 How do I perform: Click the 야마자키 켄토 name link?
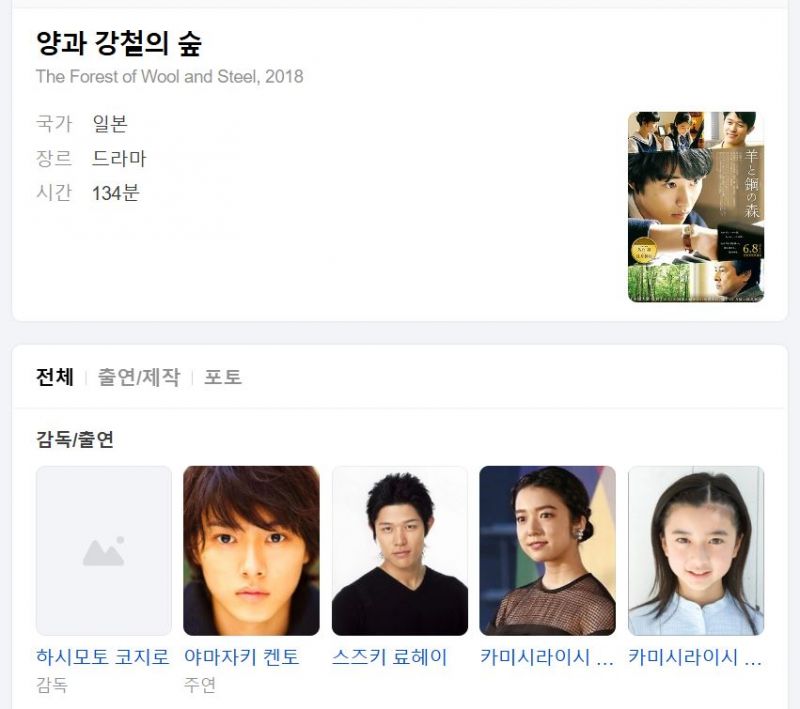click(x=241, y=656)
